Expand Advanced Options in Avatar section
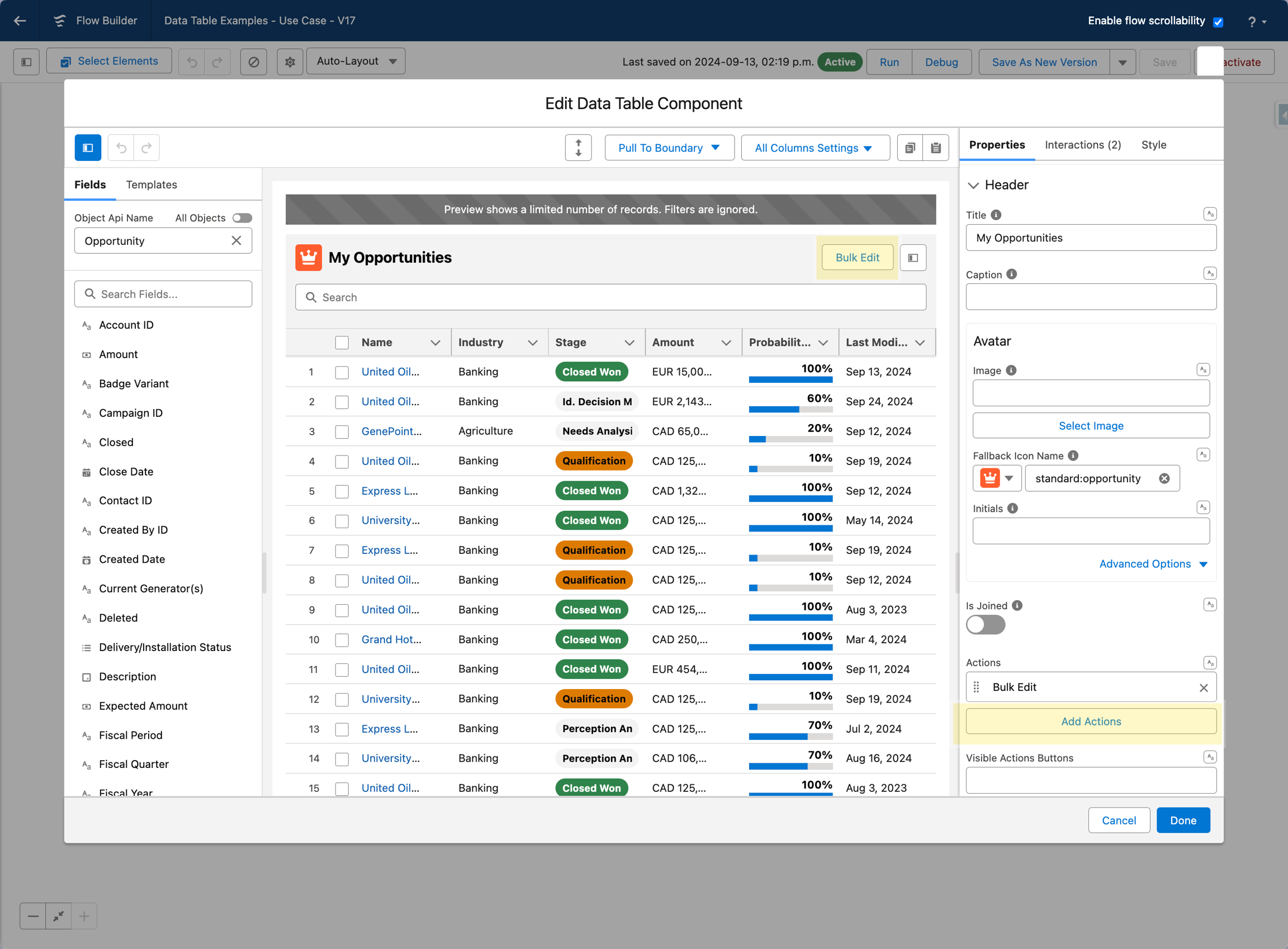The height and width of the screenshot is (949, 1288). [1153, 563]
